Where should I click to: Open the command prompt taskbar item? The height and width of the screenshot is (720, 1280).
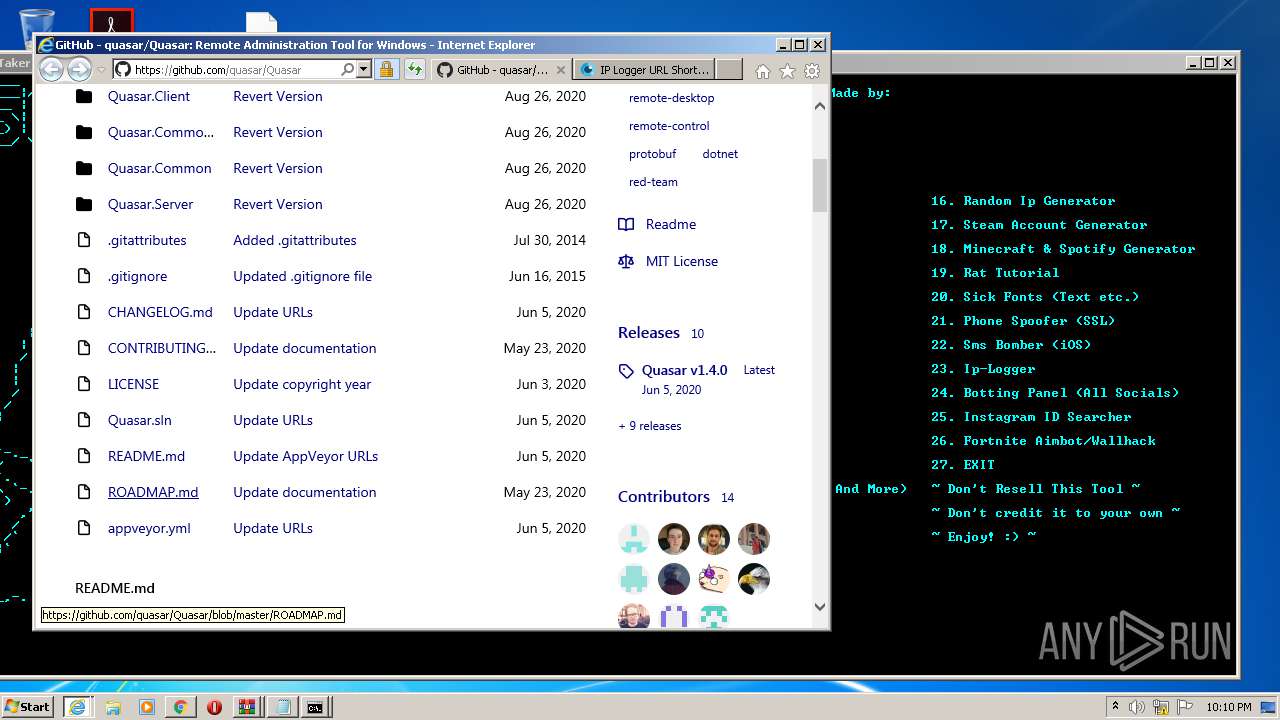tap(315, 707)
